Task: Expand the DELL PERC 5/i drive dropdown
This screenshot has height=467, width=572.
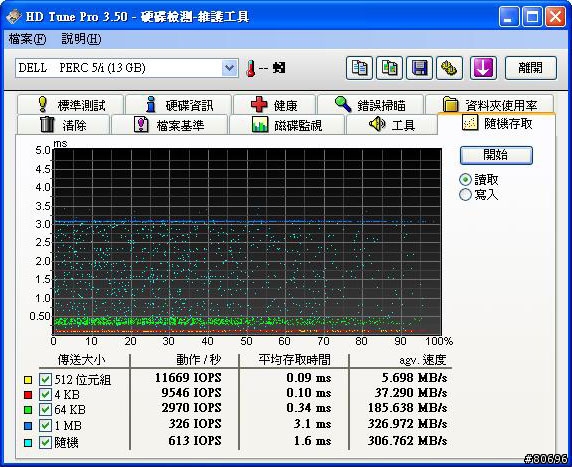Action: 229,68
